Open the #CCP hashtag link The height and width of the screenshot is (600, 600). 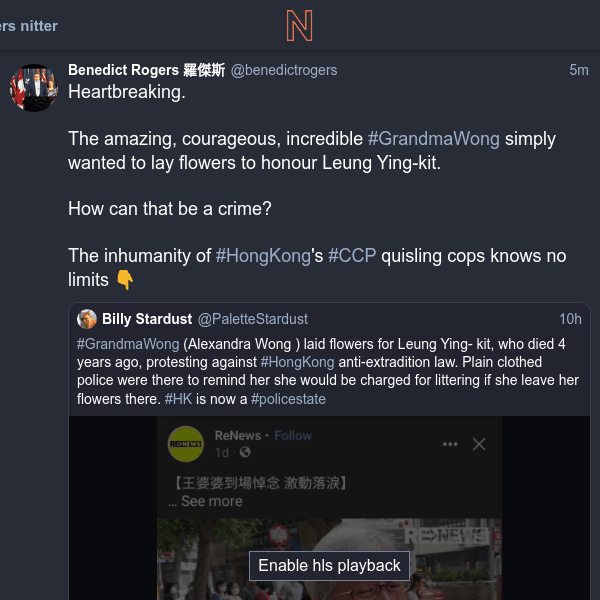point(352,256)
